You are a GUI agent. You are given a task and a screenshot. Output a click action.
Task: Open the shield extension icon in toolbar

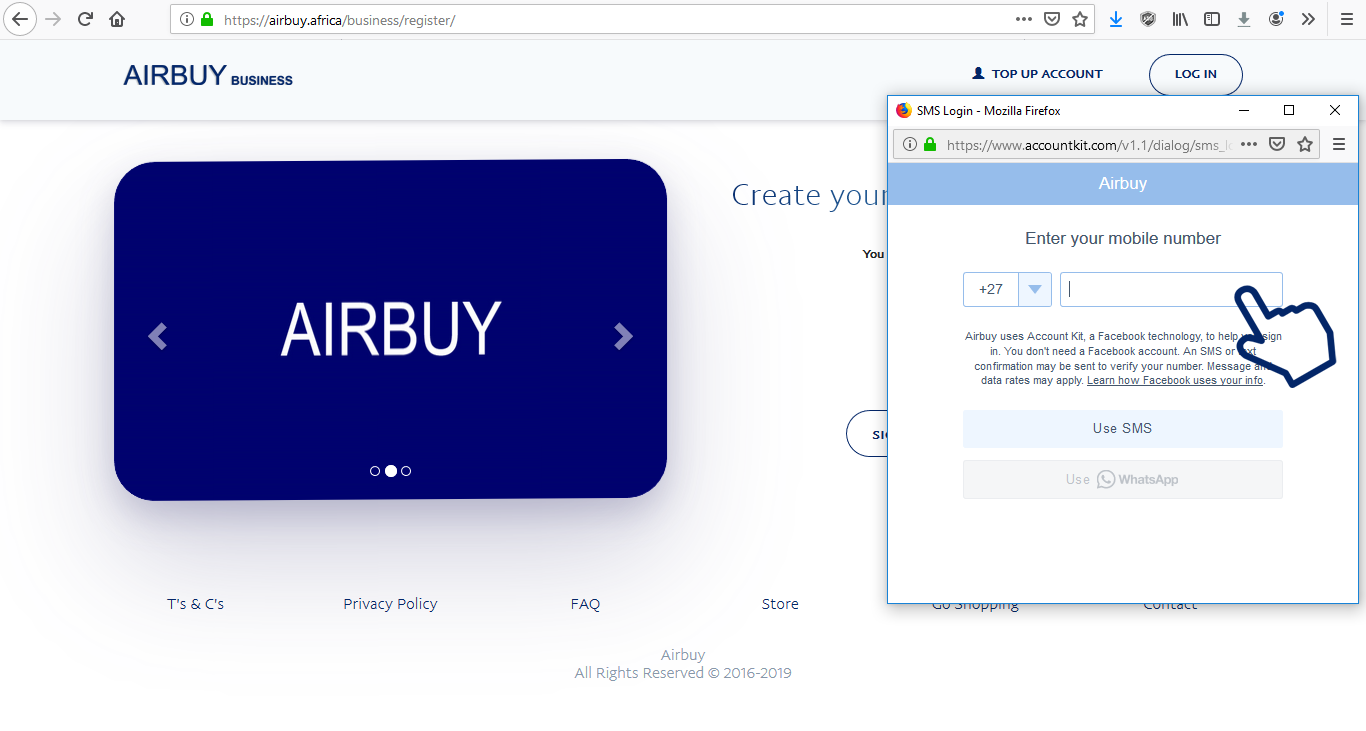pyautogui.click(x=1148, y=19)
